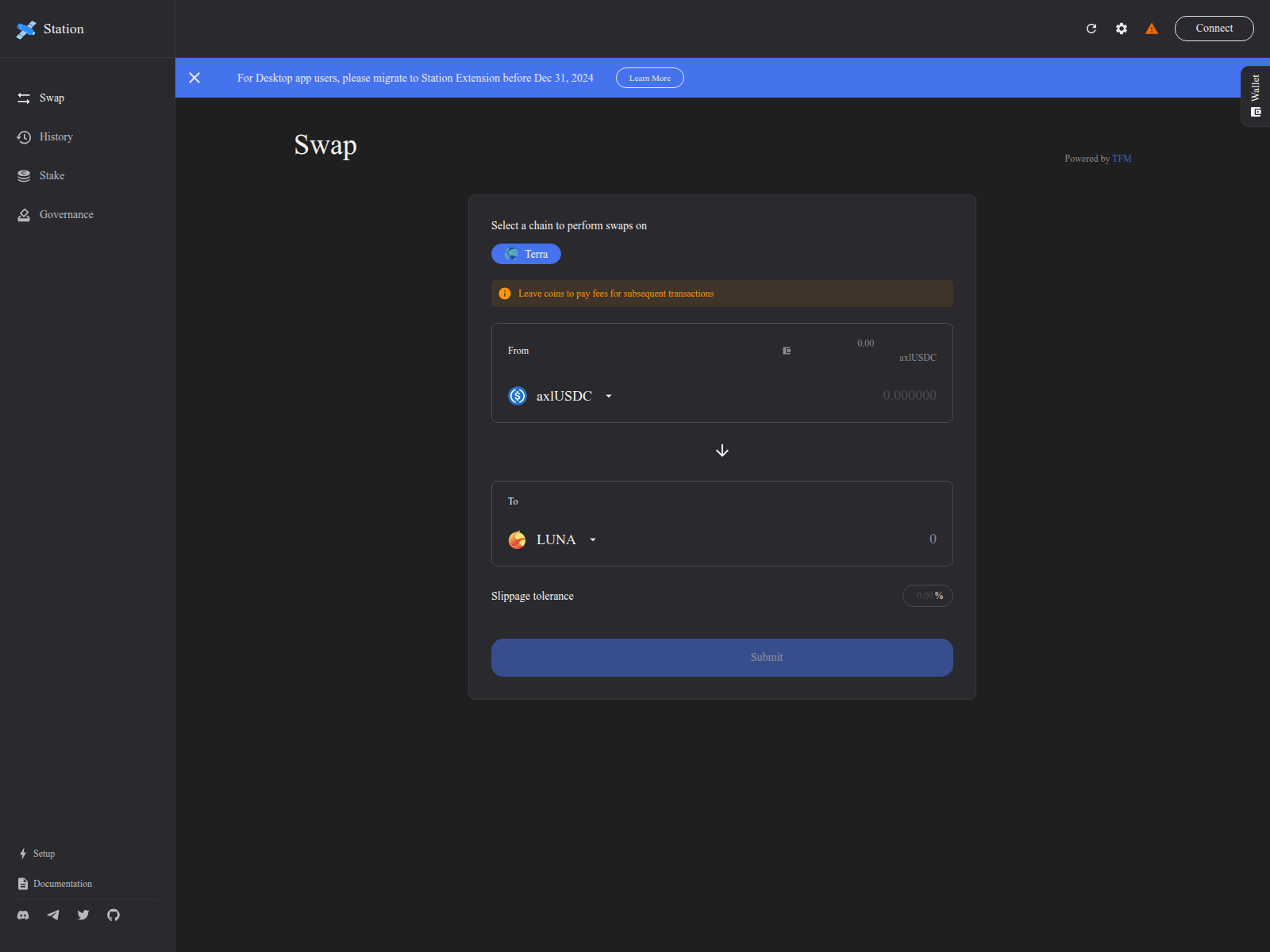The height and width of the screenshot is (952, 1270).
Task: Refresh using the reload icon
Action: pyautogui.click(x=1091, y=29)
